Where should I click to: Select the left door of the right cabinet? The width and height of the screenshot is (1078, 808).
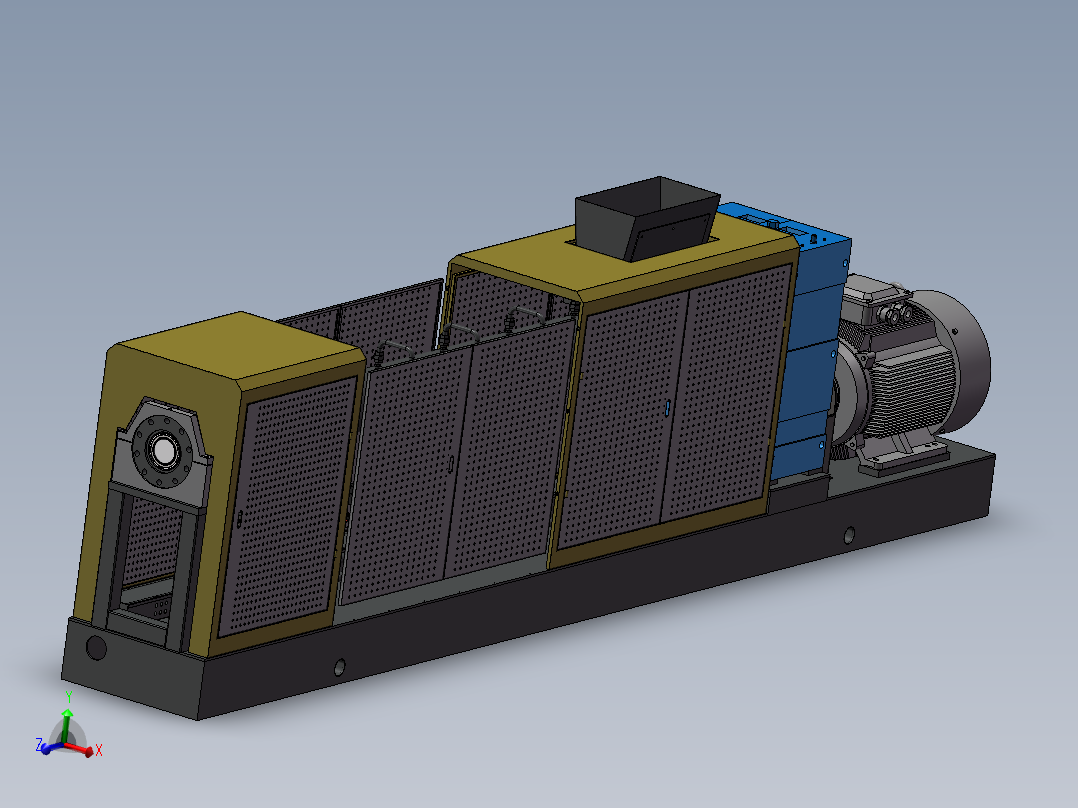point(622,419)
